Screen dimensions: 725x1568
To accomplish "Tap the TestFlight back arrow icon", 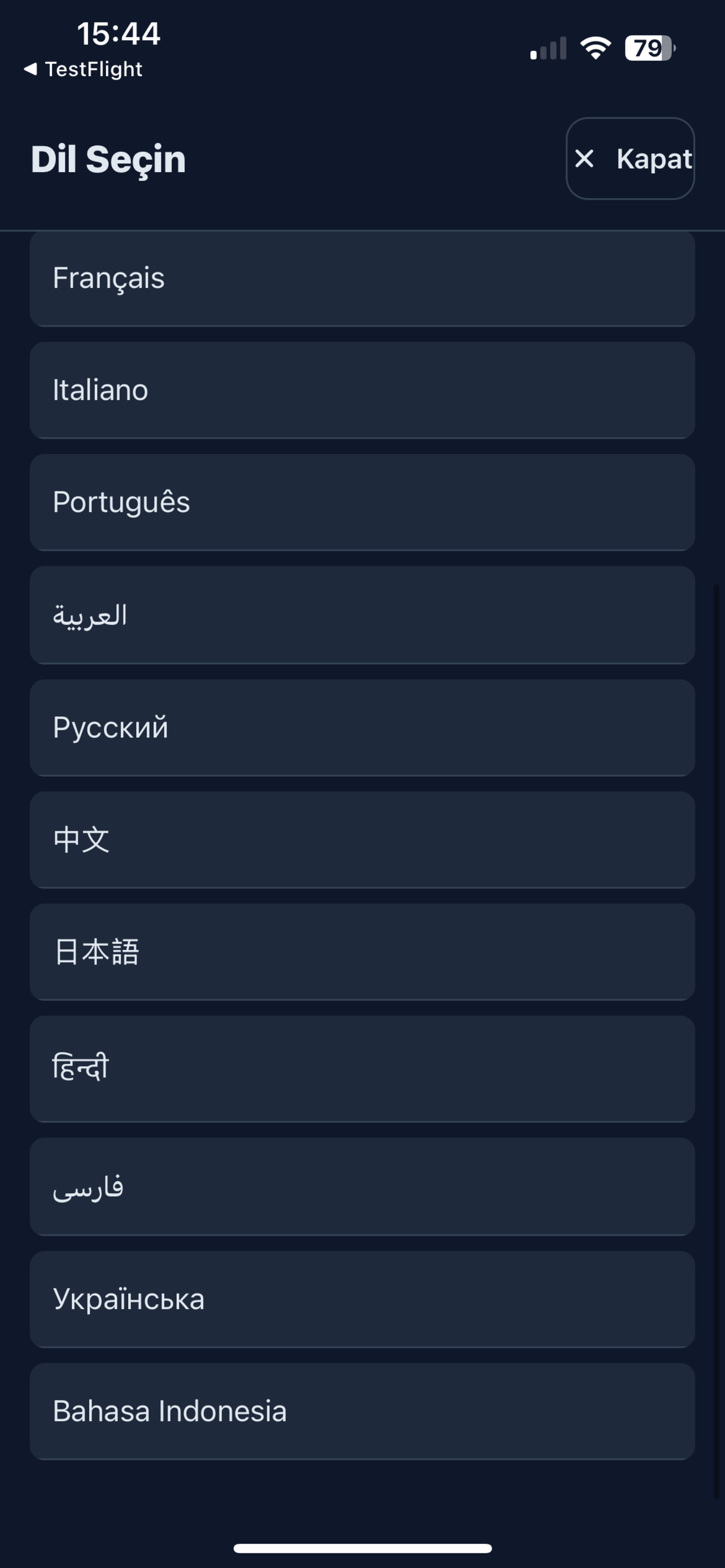I will pyautogui.click(x=30, y=69).
